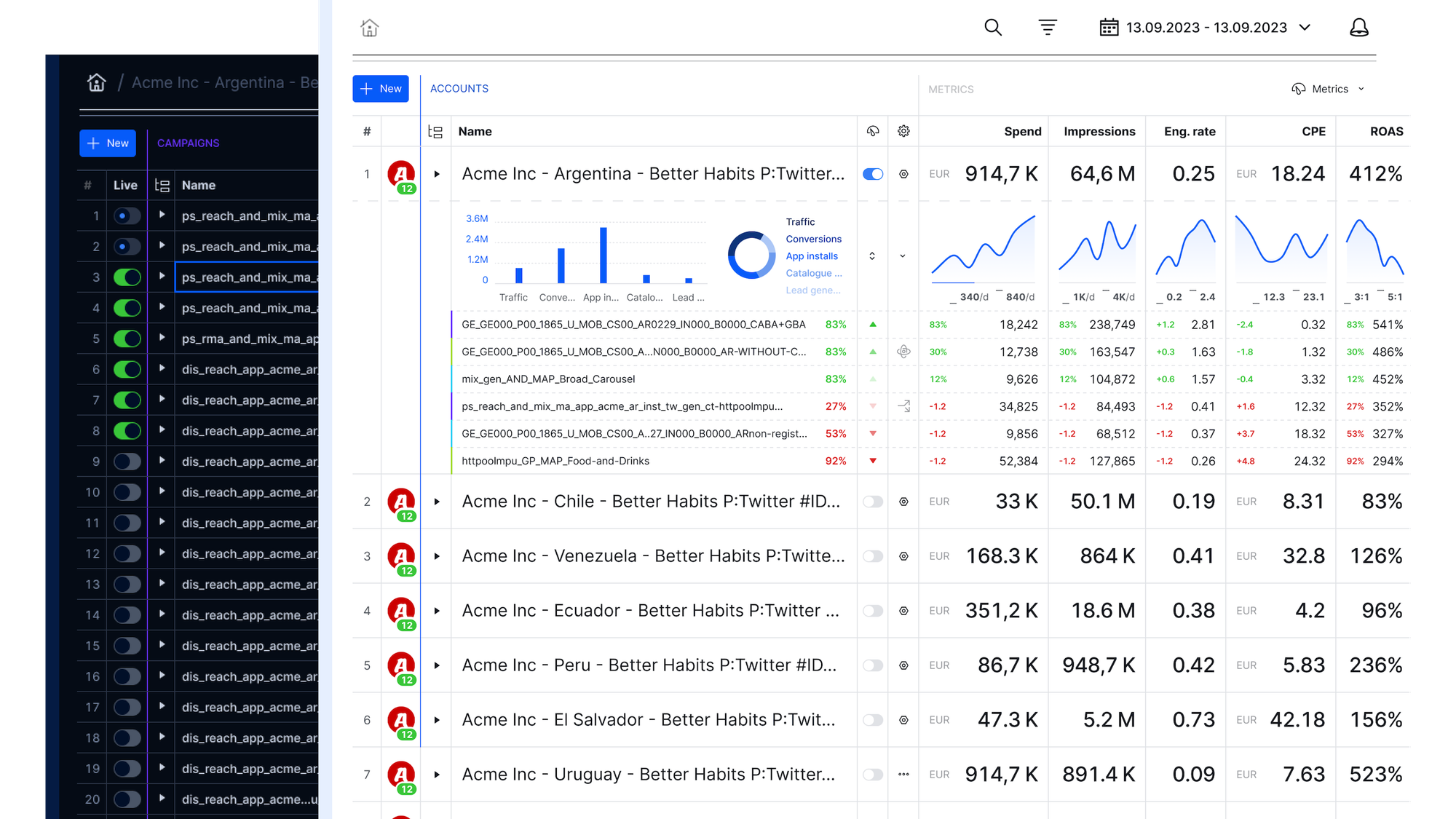Turn on the El Salvador account switch
Viewport: 1456px width, 819px height.
coord(873,720)
